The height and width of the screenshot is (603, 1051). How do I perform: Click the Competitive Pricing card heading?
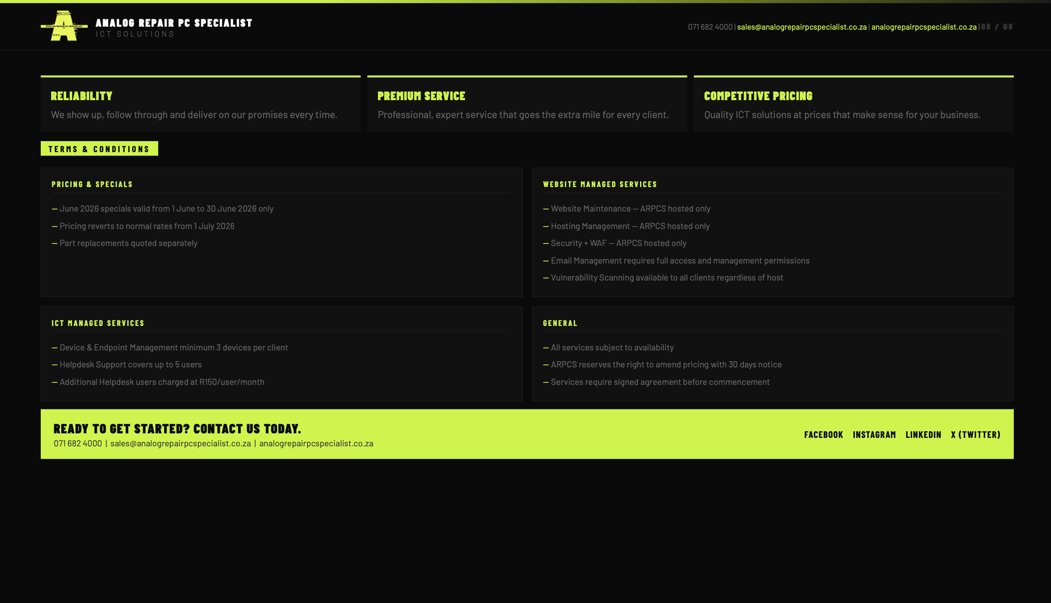[x=758, y=96]
